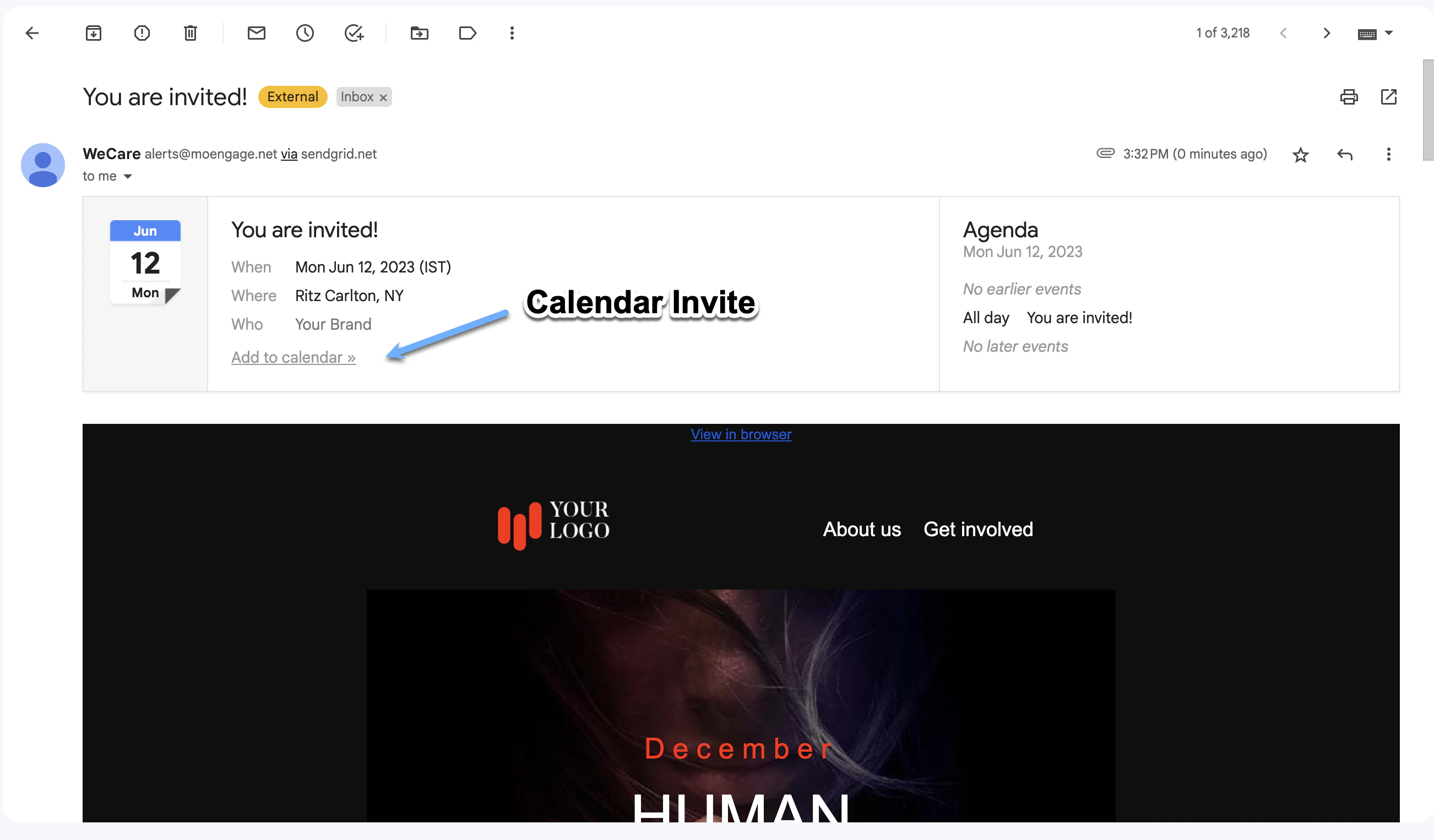The width and height of the screenshot is (1434, 840).
Task: Click the Add to calendar link
Action: 293,357
